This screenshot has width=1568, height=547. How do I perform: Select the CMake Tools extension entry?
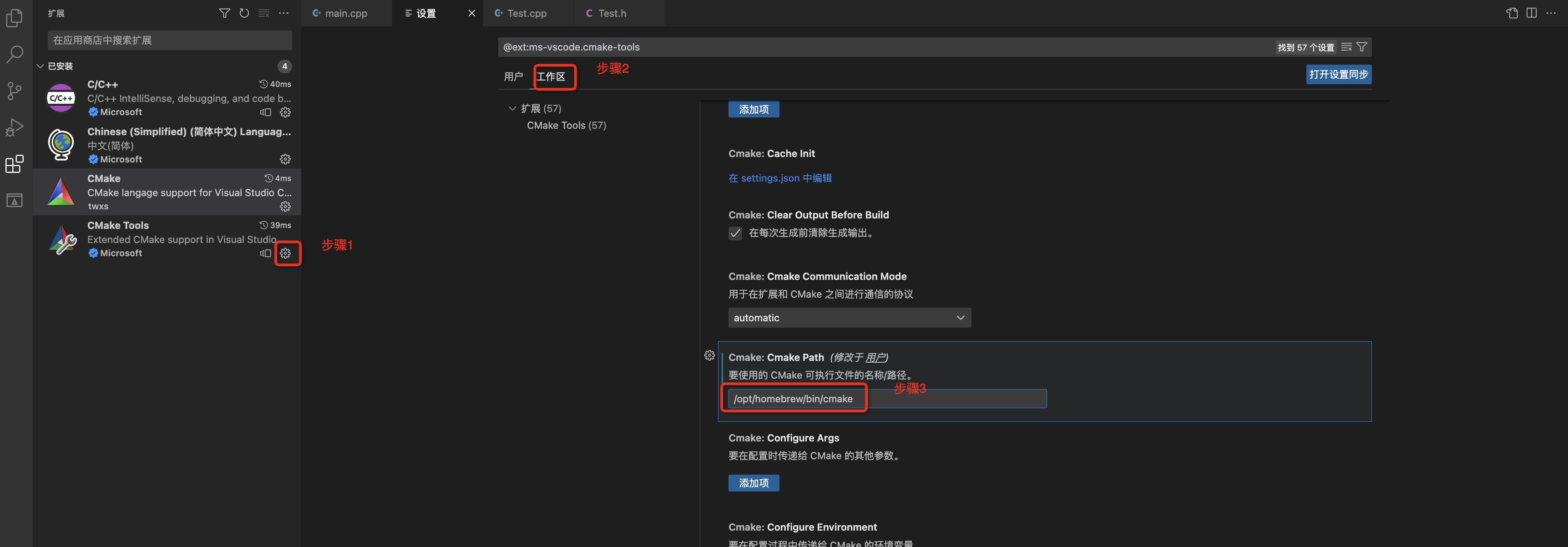point(167,239)
